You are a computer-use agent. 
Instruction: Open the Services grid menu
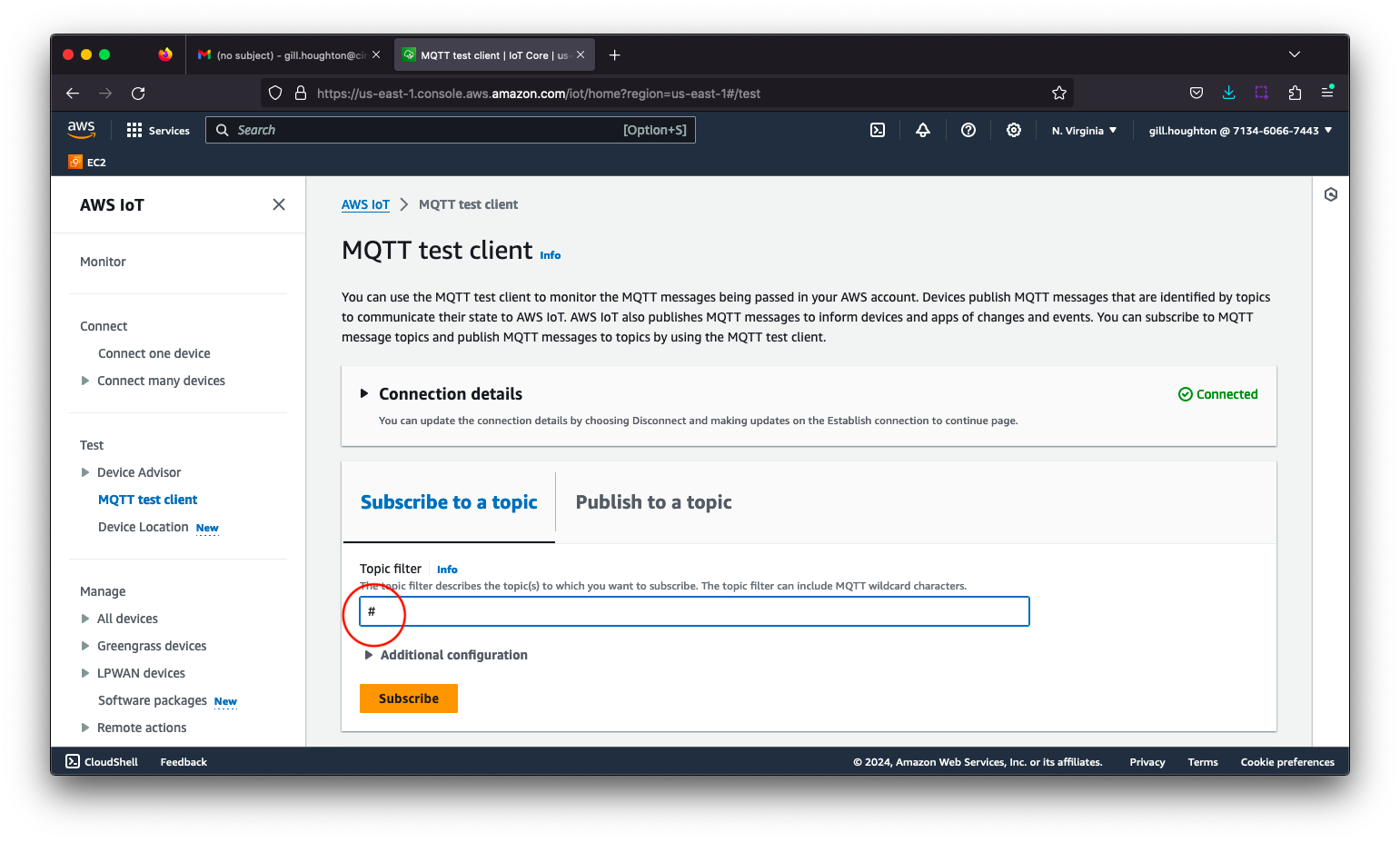(158, 131)
